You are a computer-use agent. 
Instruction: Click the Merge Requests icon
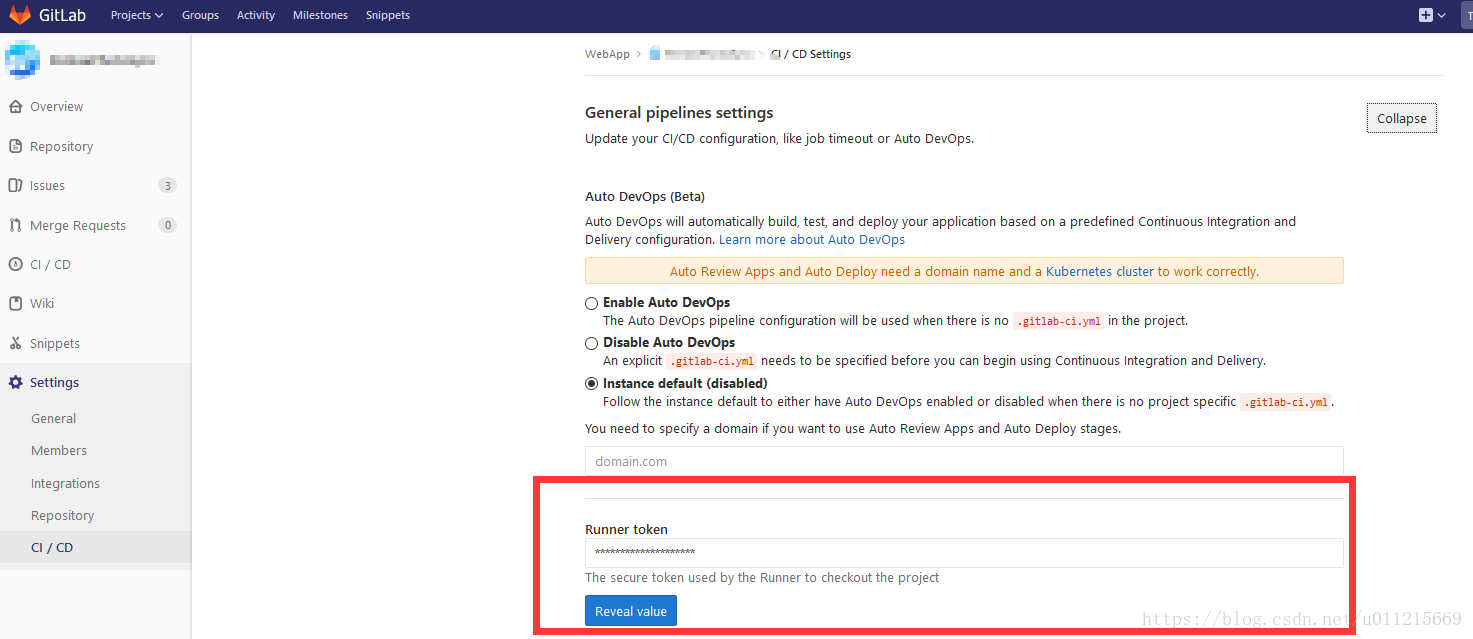point(15,226)
